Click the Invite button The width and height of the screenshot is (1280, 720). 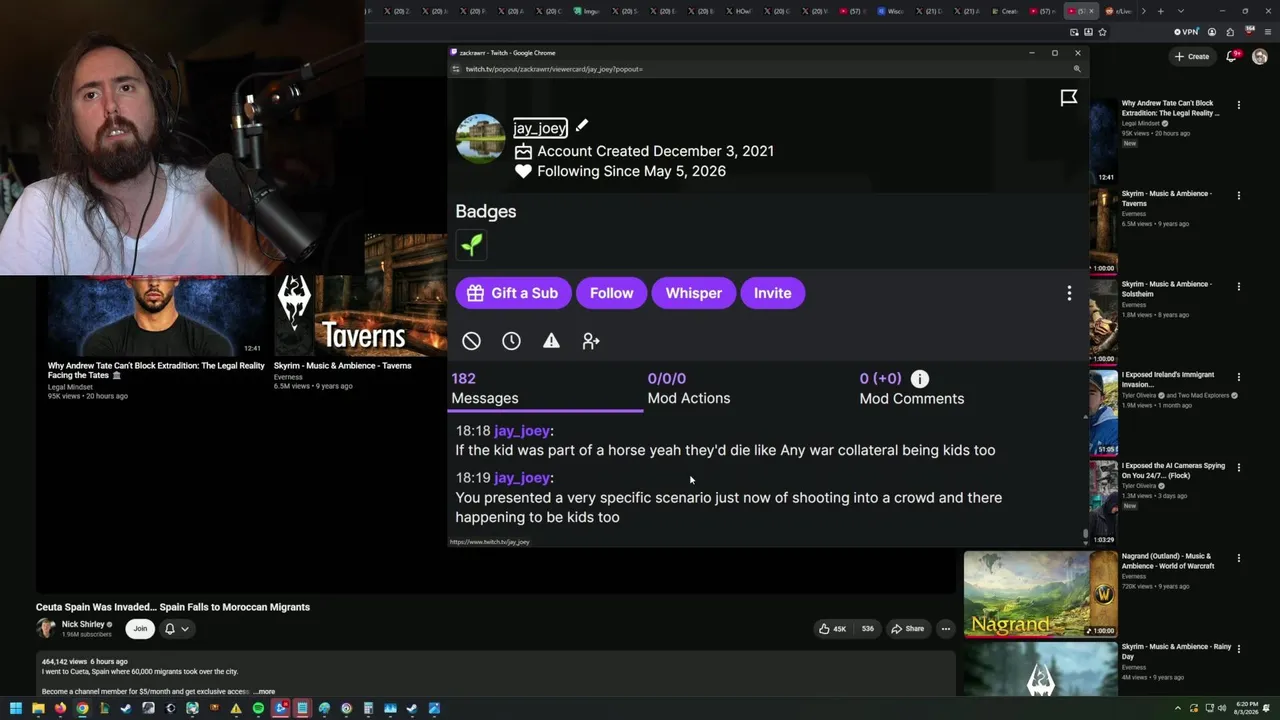[773, 293]
